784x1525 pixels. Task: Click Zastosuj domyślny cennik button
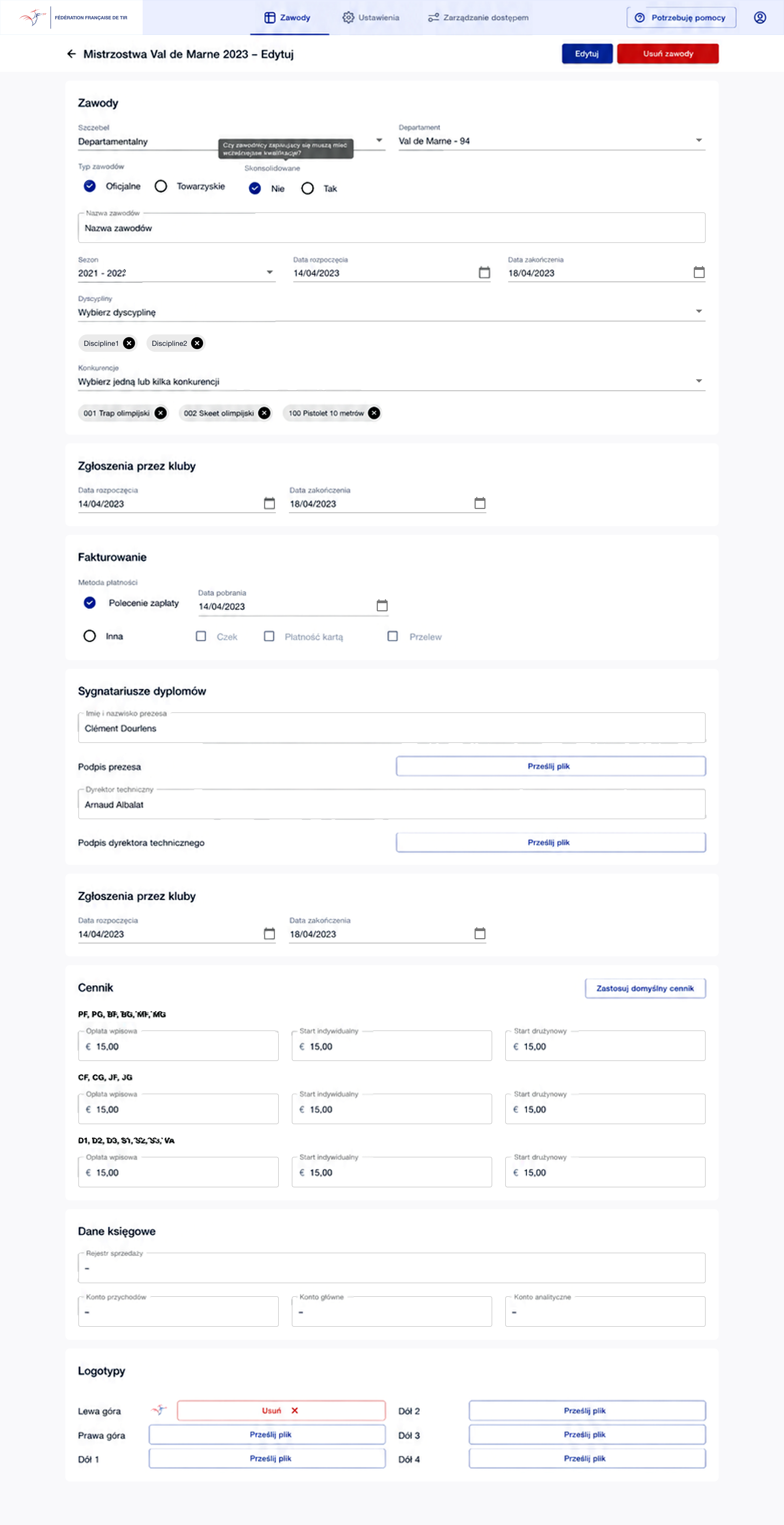click(x=645, y=988)
